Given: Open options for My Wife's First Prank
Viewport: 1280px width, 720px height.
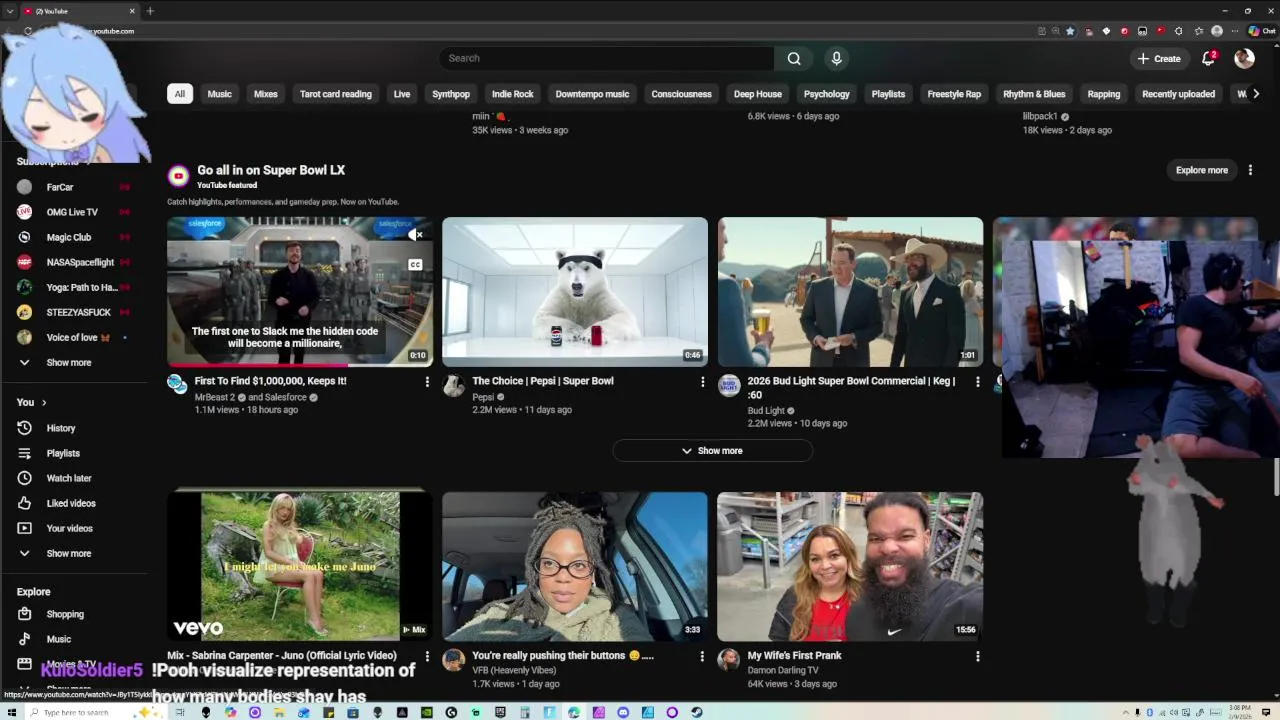Looking at the screenshot, I should [x=977, y=657].
